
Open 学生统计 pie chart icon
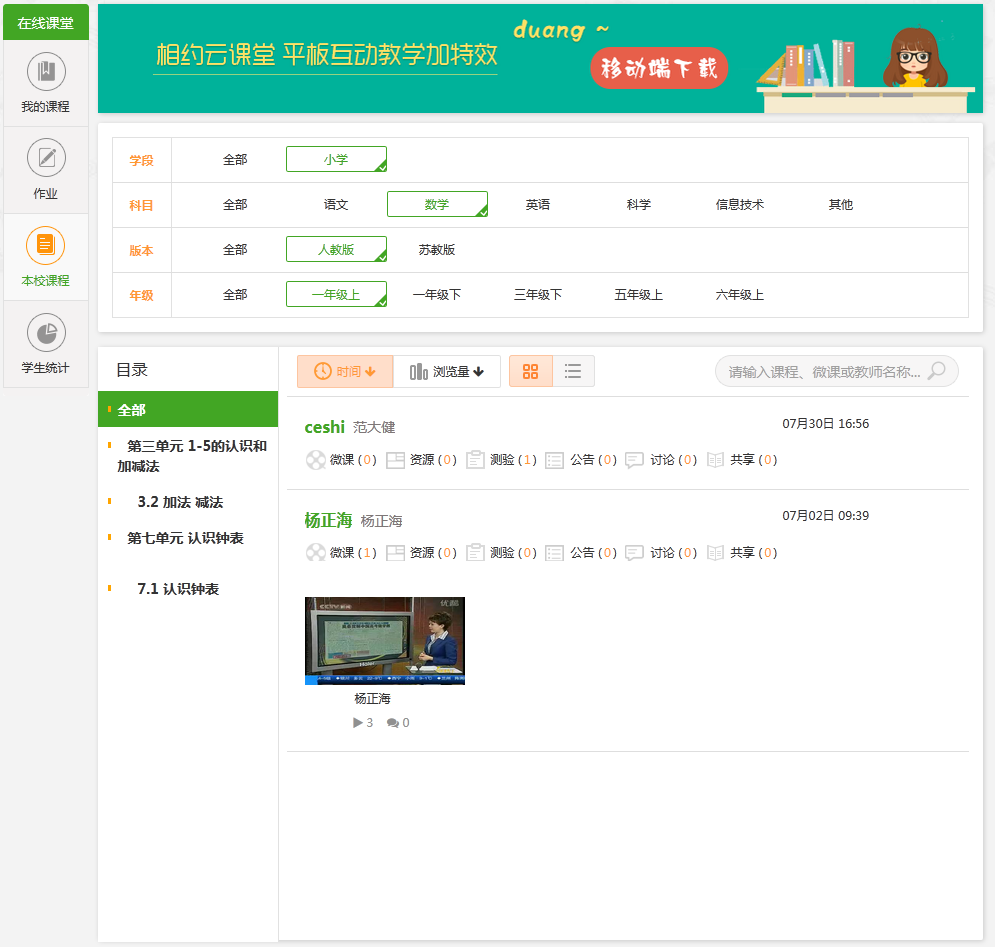click(46, 333)
